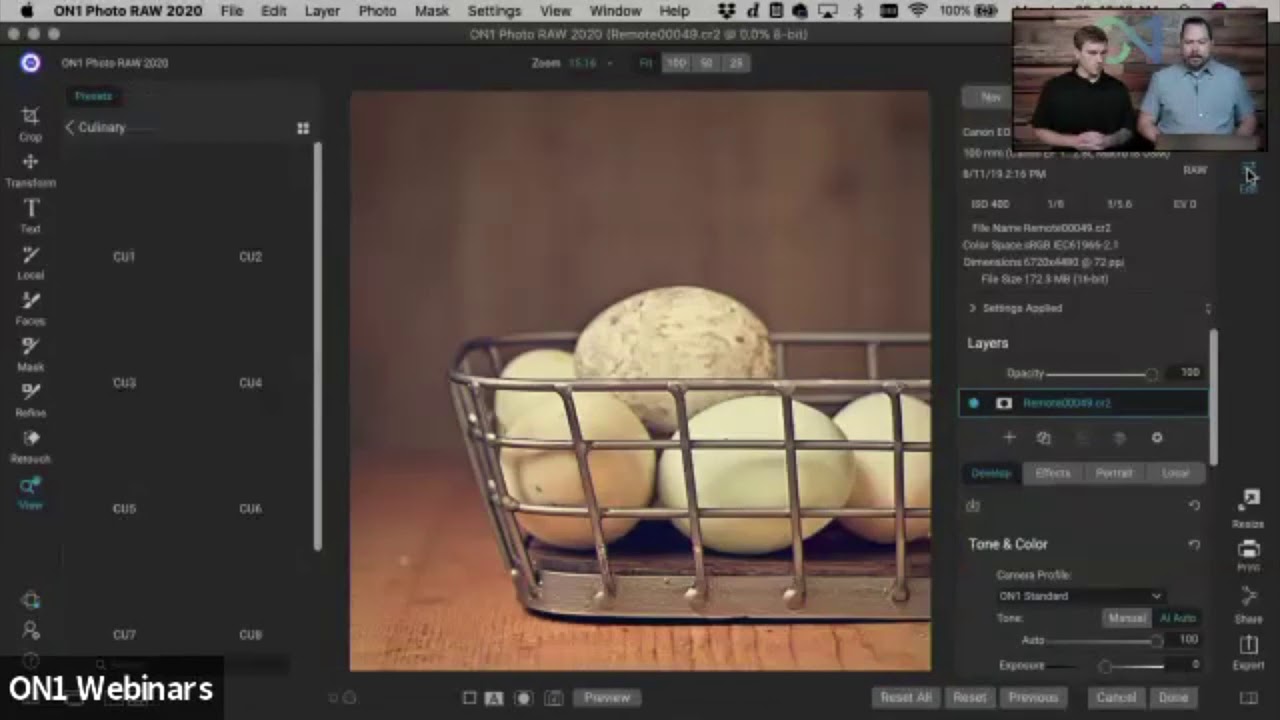Click the Previous button
The image size is (1280, 720).
[x=1032, y=698]
